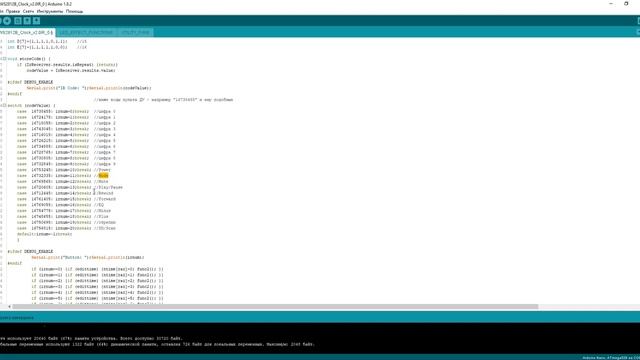Collapse the void storeCode() function fold marker
This screenshot has height=360, width=640.
tap(4, 59)
